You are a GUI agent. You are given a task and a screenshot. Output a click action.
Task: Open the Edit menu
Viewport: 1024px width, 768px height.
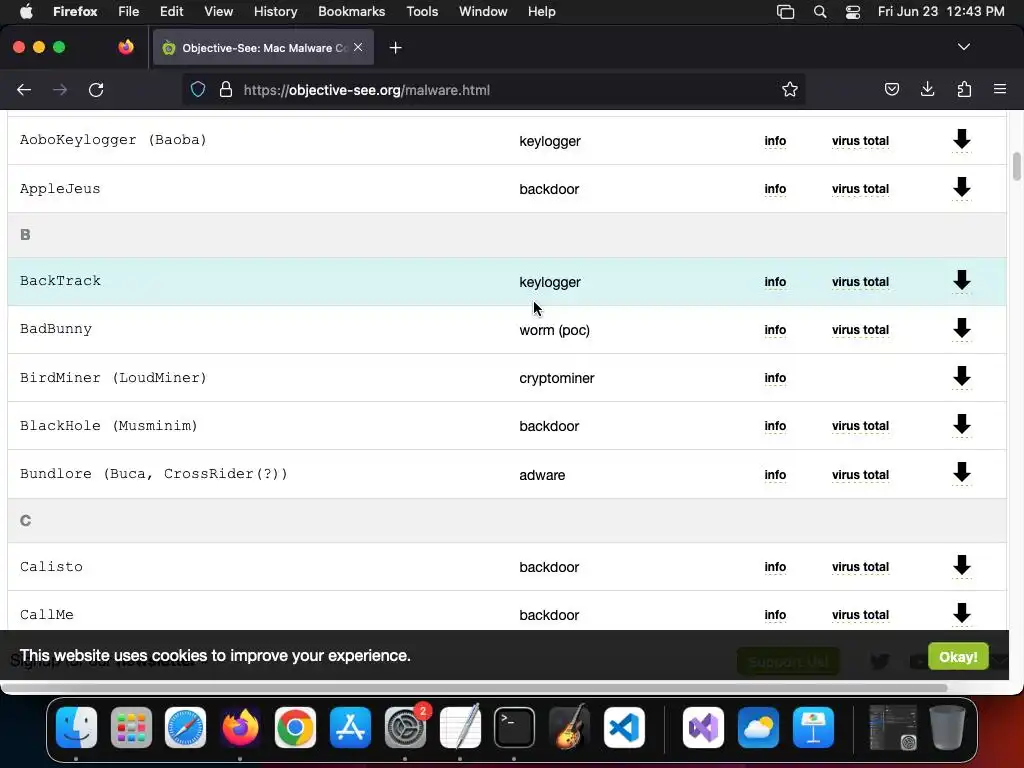pos(172,12)
